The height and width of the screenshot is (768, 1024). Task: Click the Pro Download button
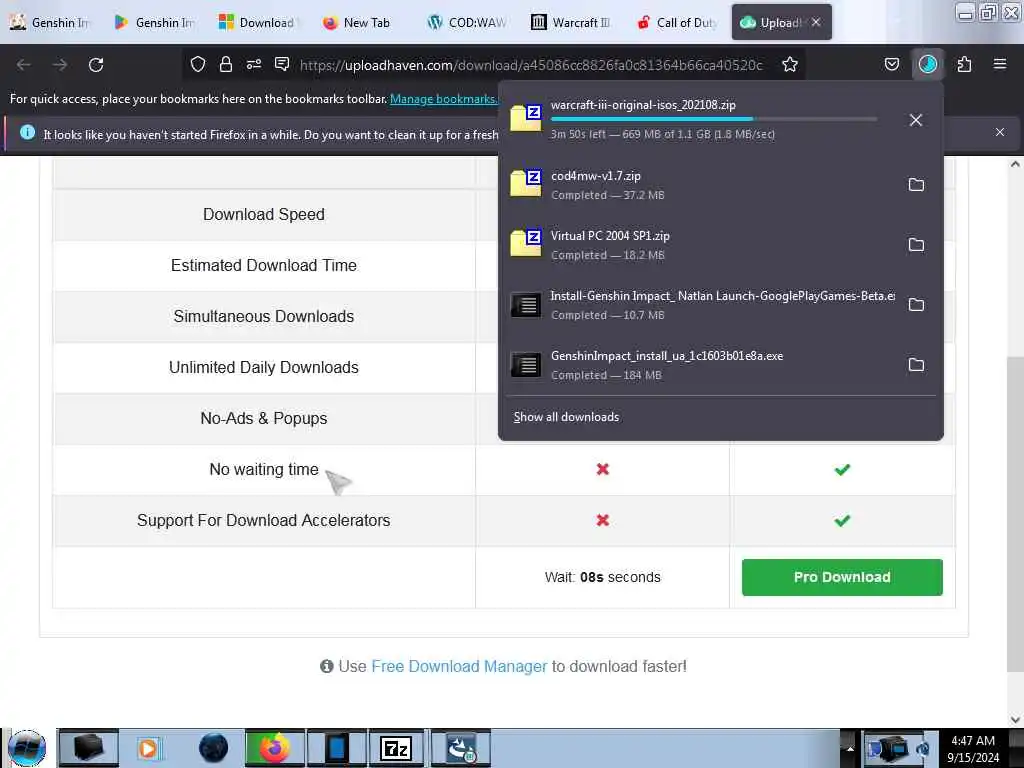[x=842, y=577]
